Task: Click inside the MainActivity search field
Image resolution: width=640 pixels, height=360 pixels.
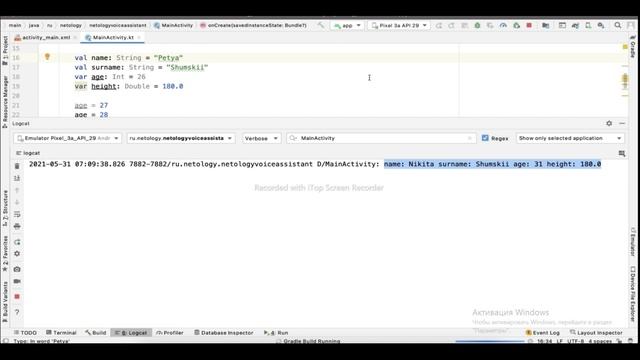Action: coord(382,138)
